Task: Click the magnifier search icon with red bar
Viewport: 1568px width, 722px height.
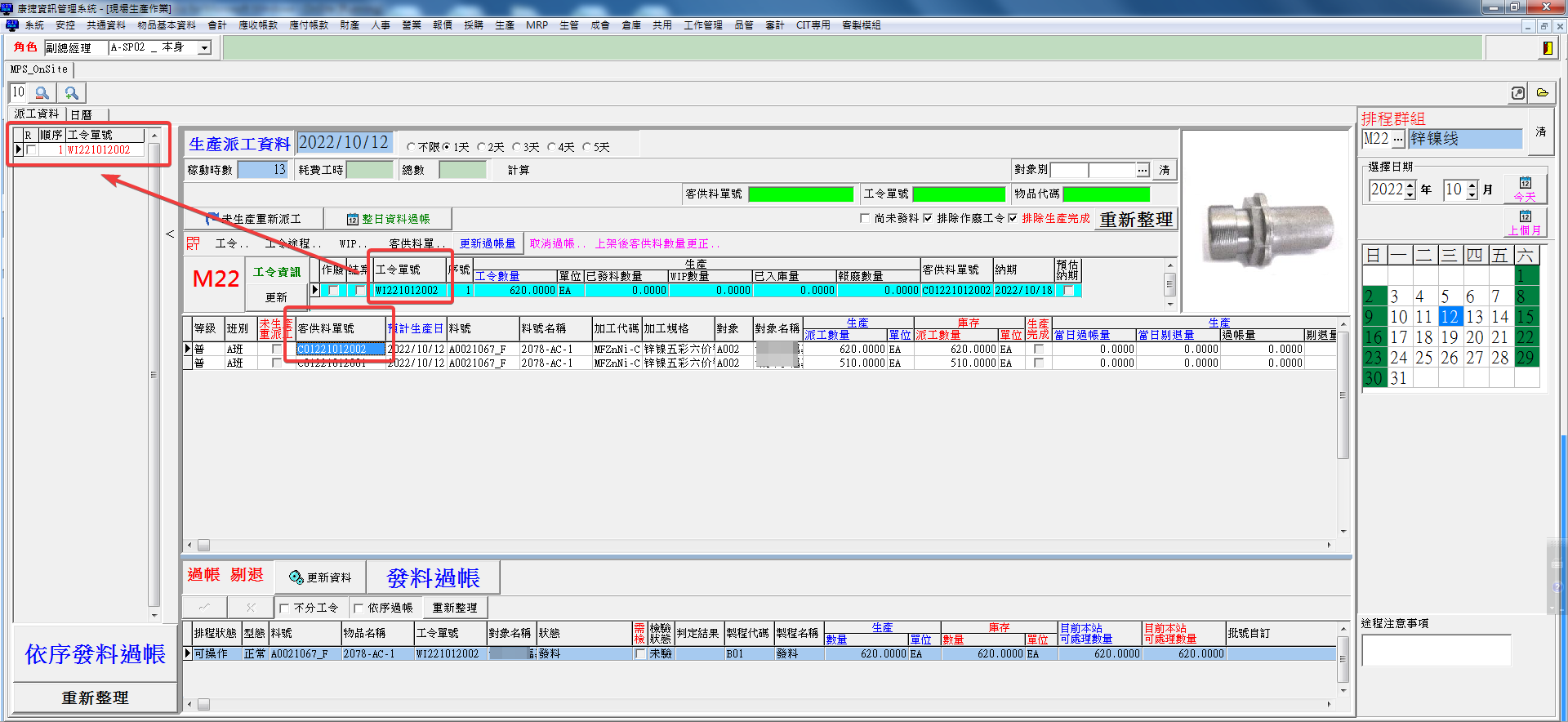Action: (x=42, y=93)
